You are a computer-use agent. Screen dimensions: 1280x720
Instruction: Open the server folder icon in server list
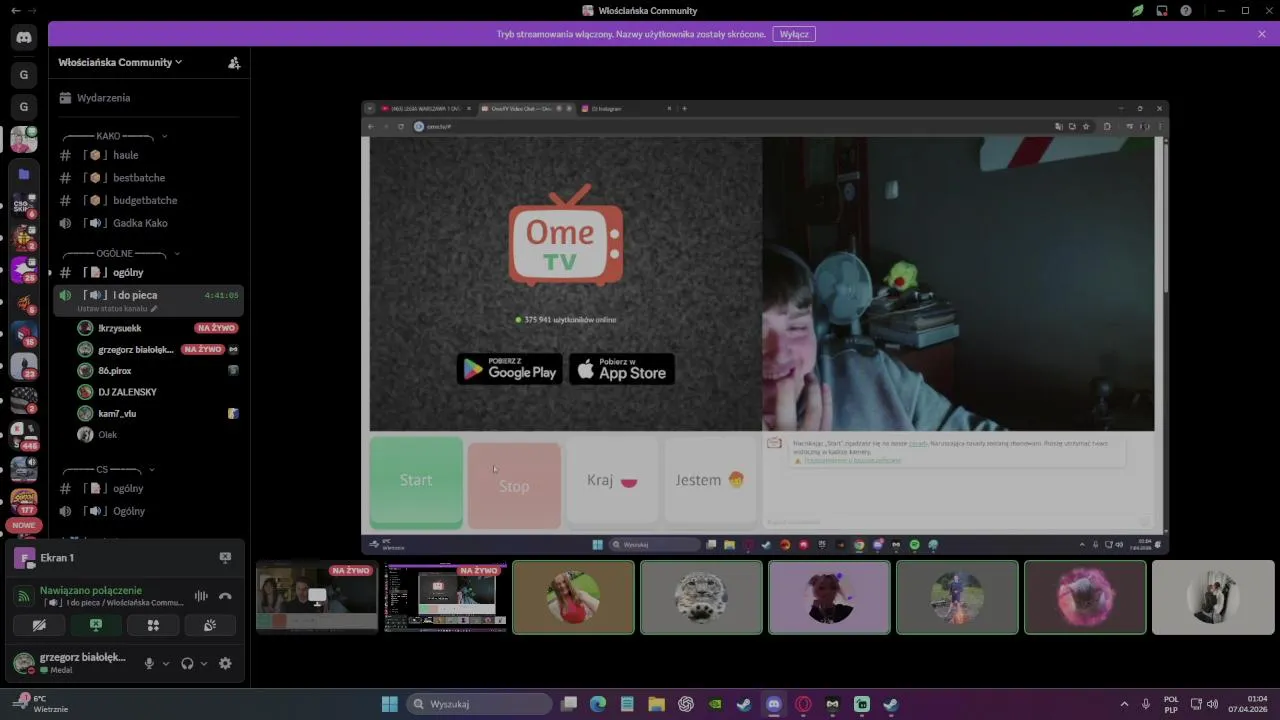point(24,173)
